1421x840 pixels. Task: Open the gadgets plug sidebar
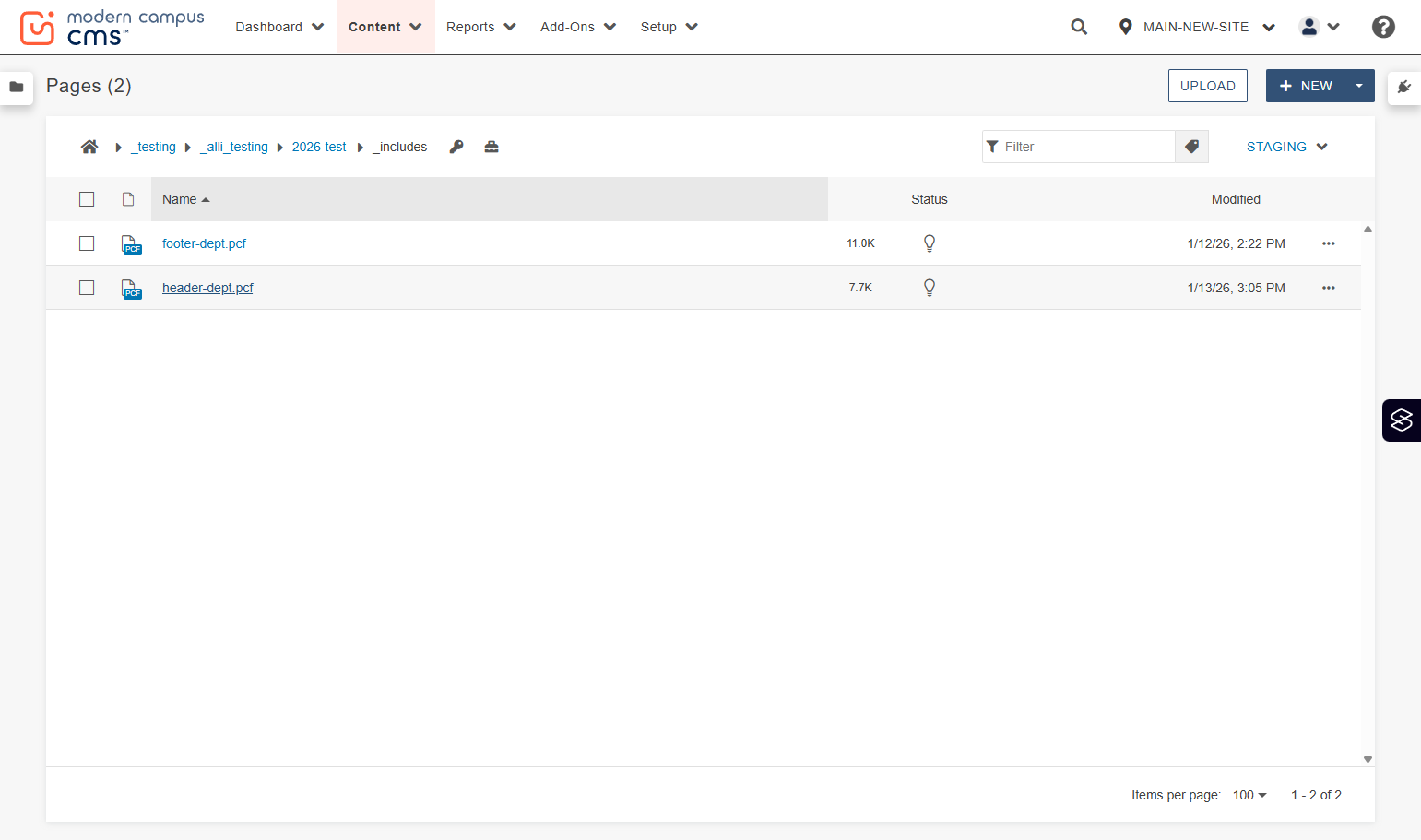1404,87
